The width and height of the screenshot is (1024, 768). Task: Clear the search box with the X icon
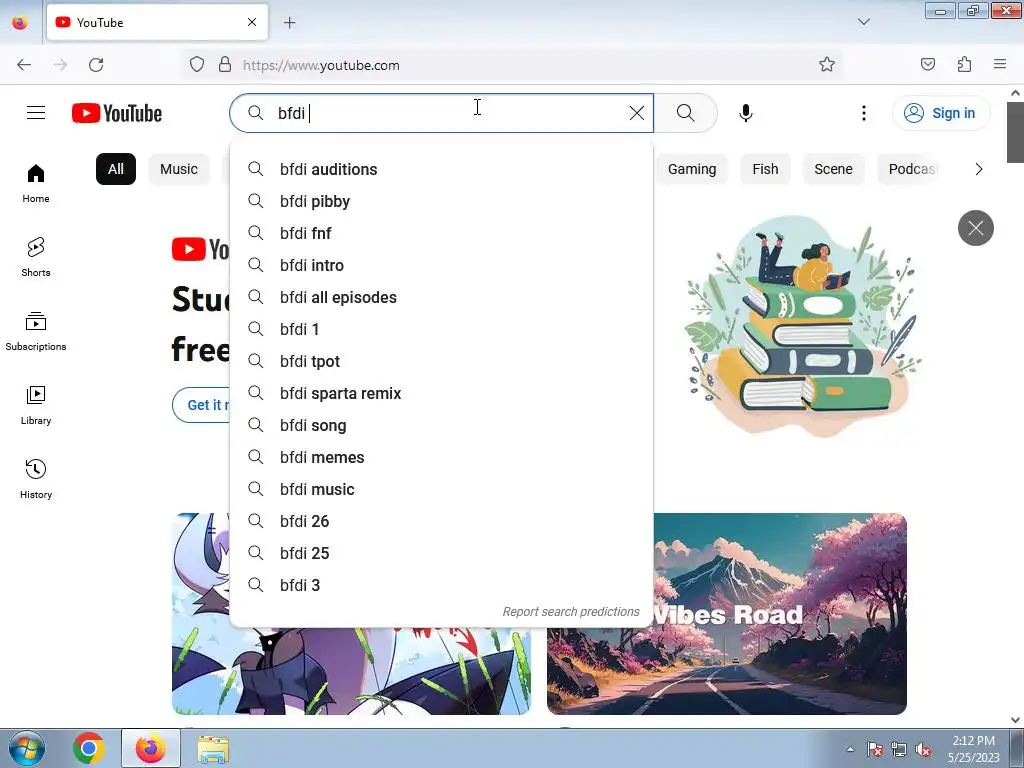(637, 113)
